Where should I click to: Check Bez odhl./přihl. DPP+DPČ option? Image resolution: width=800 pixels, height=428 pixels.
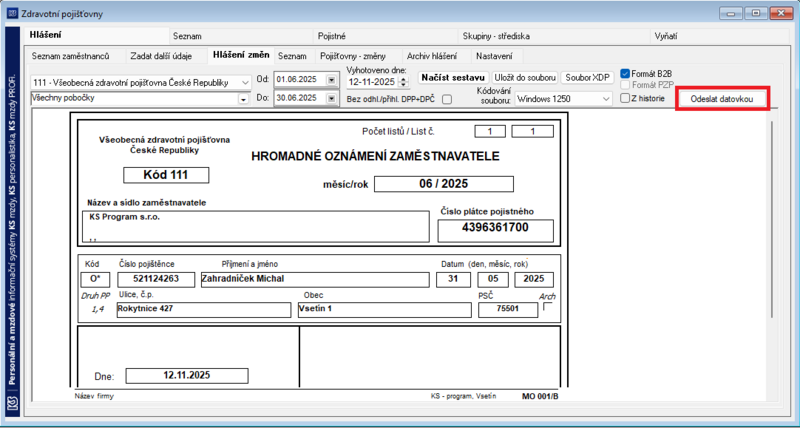click(447, 99)
